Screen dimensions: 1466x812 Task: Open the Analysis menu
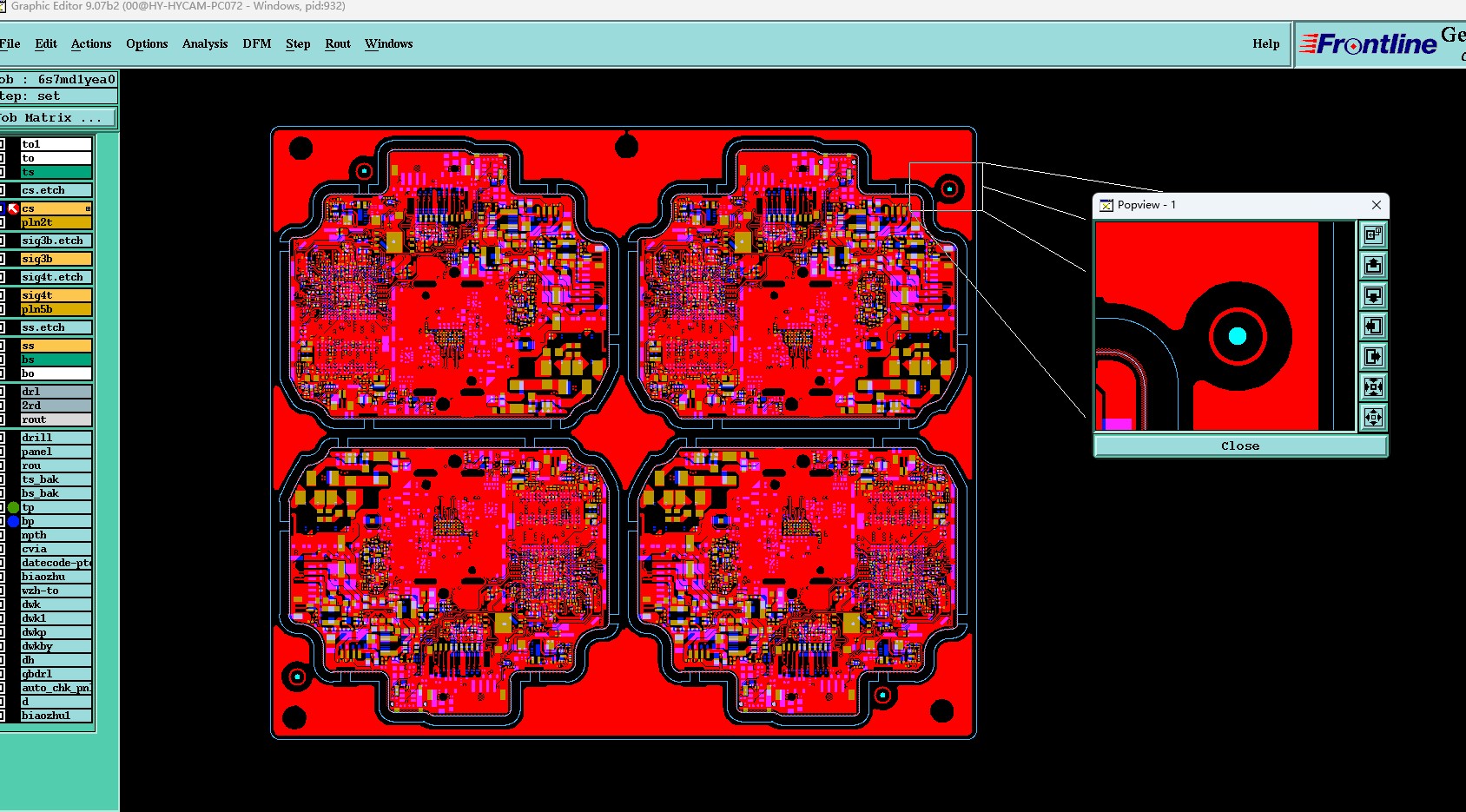coord(205,43)
